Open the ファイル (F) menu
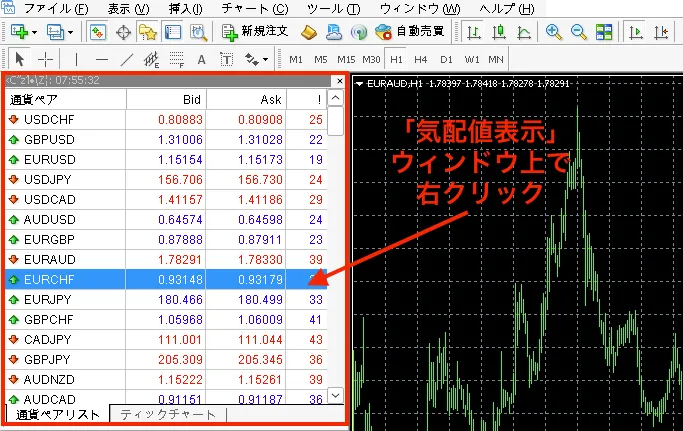Image resolution: width=683 pixels, height=431 pixels. click(x=55, y=8)
